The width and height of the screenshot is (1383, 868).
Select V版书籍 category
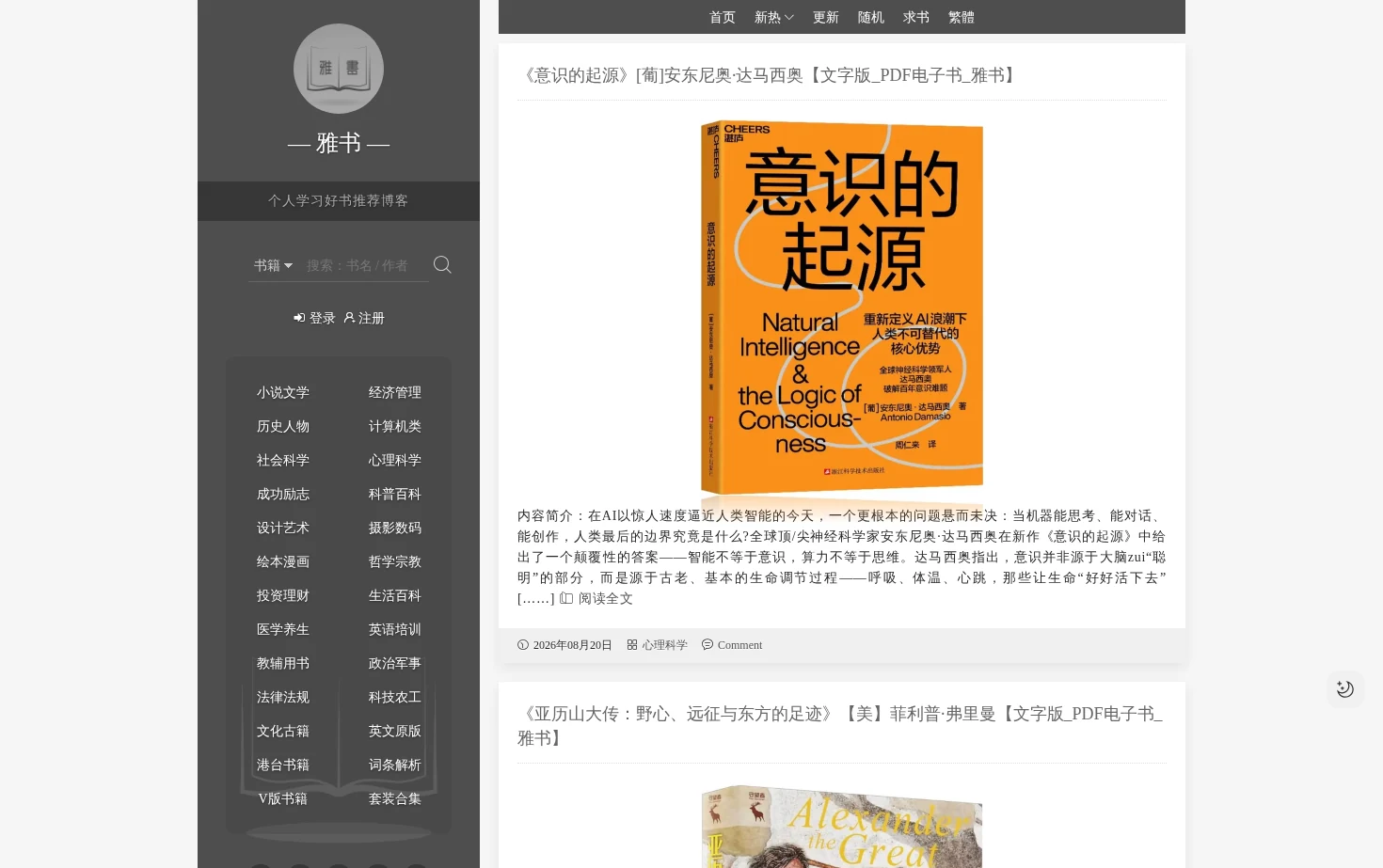(283, 798)
